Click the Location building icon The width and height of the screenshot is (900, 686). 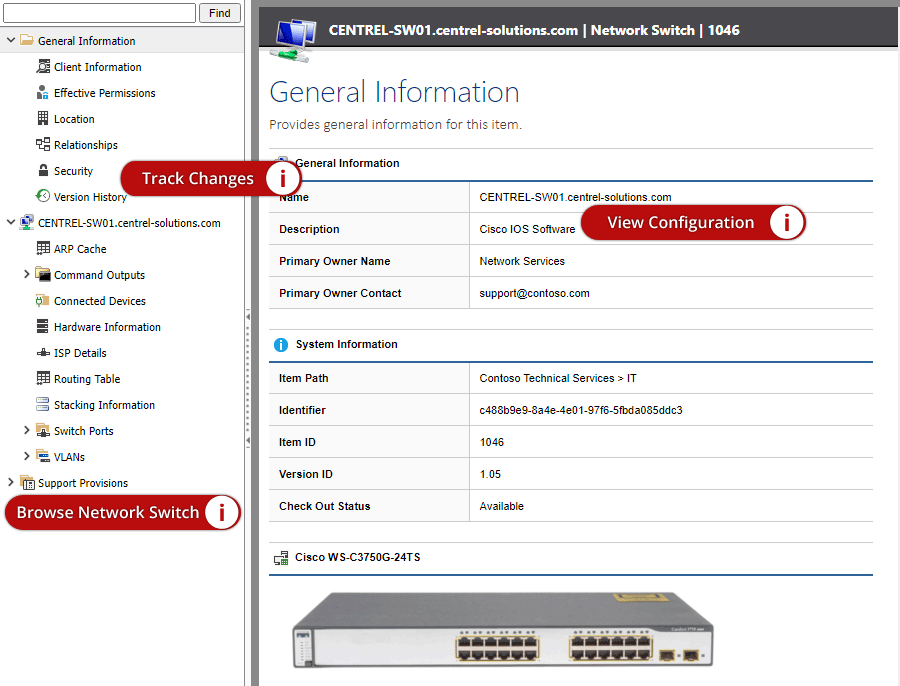43,118
